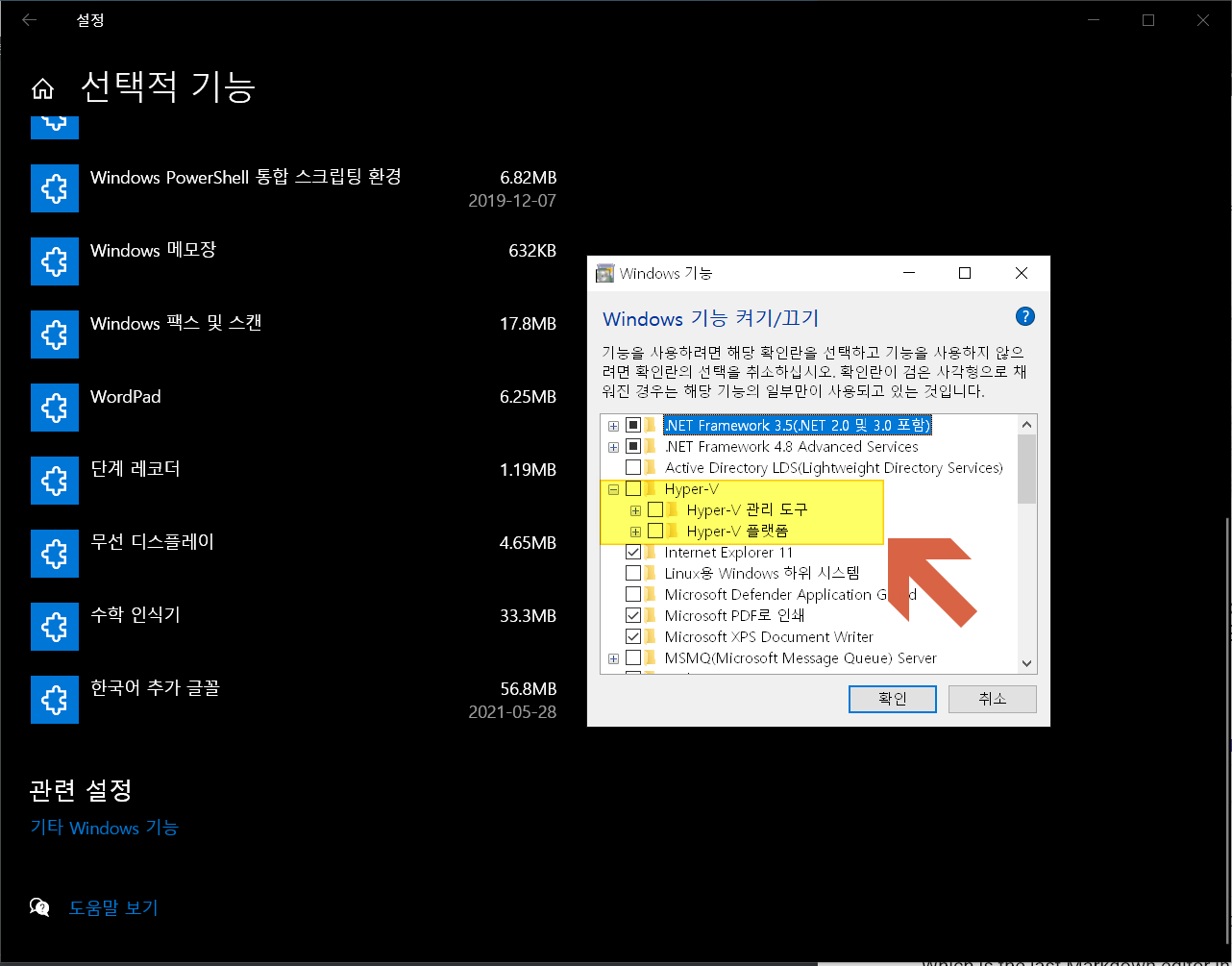The width and height of the screenshot is (1232, 966).
Task: Toggle the .NET Framework 4.8 Advanced Services checkbox
Action: coord(633,446)
